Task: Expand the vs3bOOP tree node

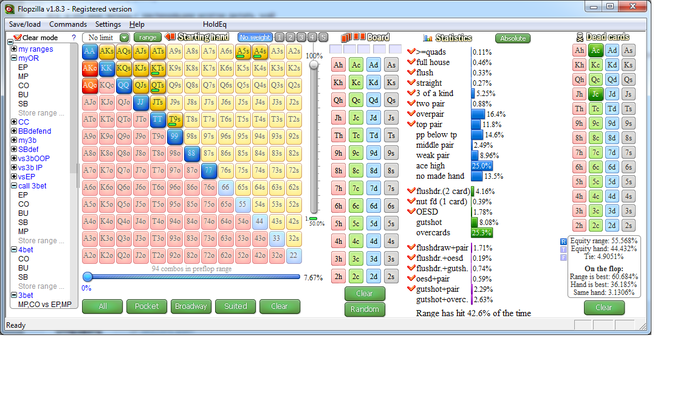Action: (x=14, y=158)
